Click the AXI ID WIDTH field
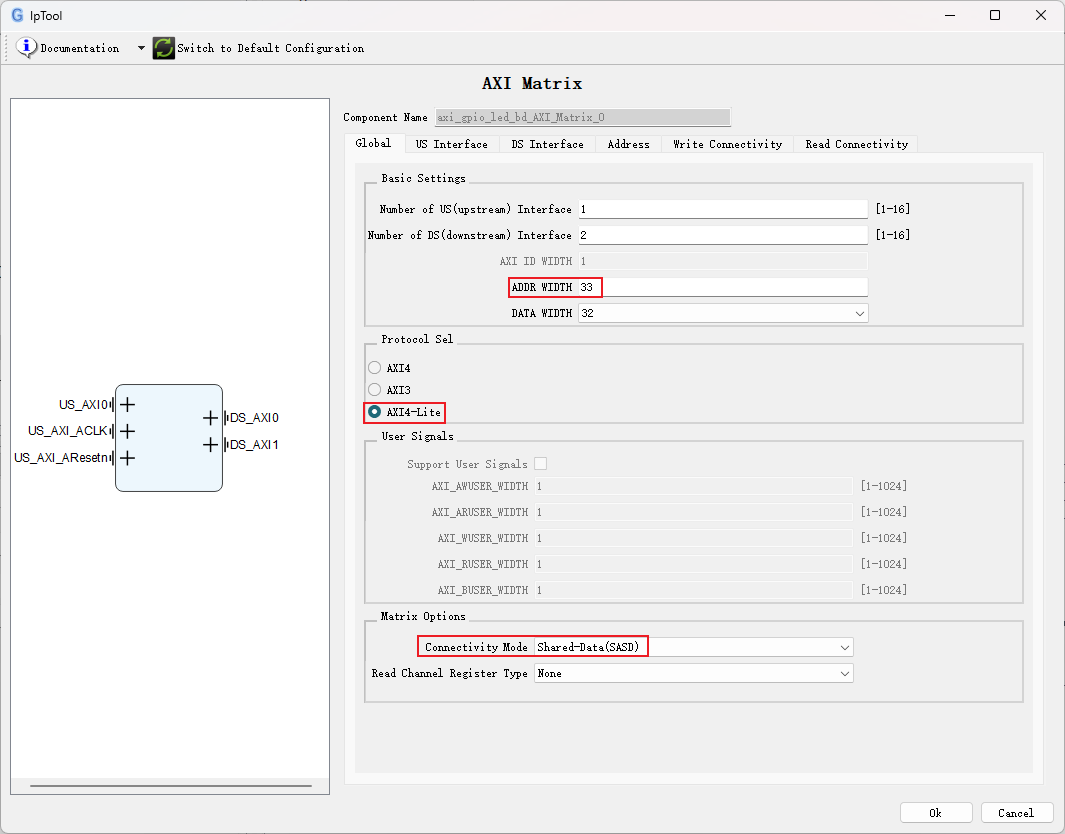 click(723, 261)
